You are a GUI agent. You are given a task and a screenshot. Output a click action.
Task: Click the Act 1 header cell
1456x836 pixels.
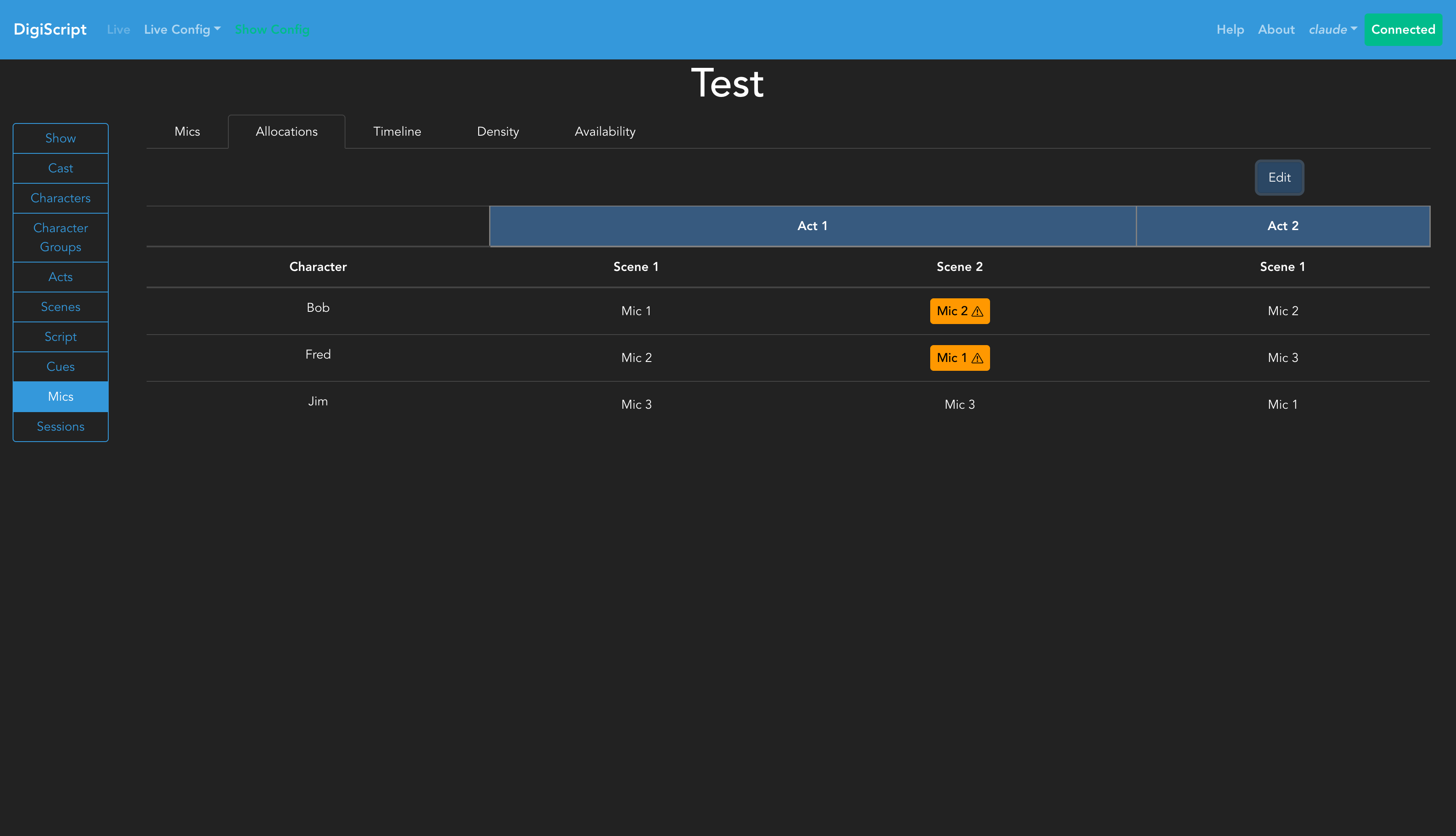pyautogui.click(x=812, y=226)
